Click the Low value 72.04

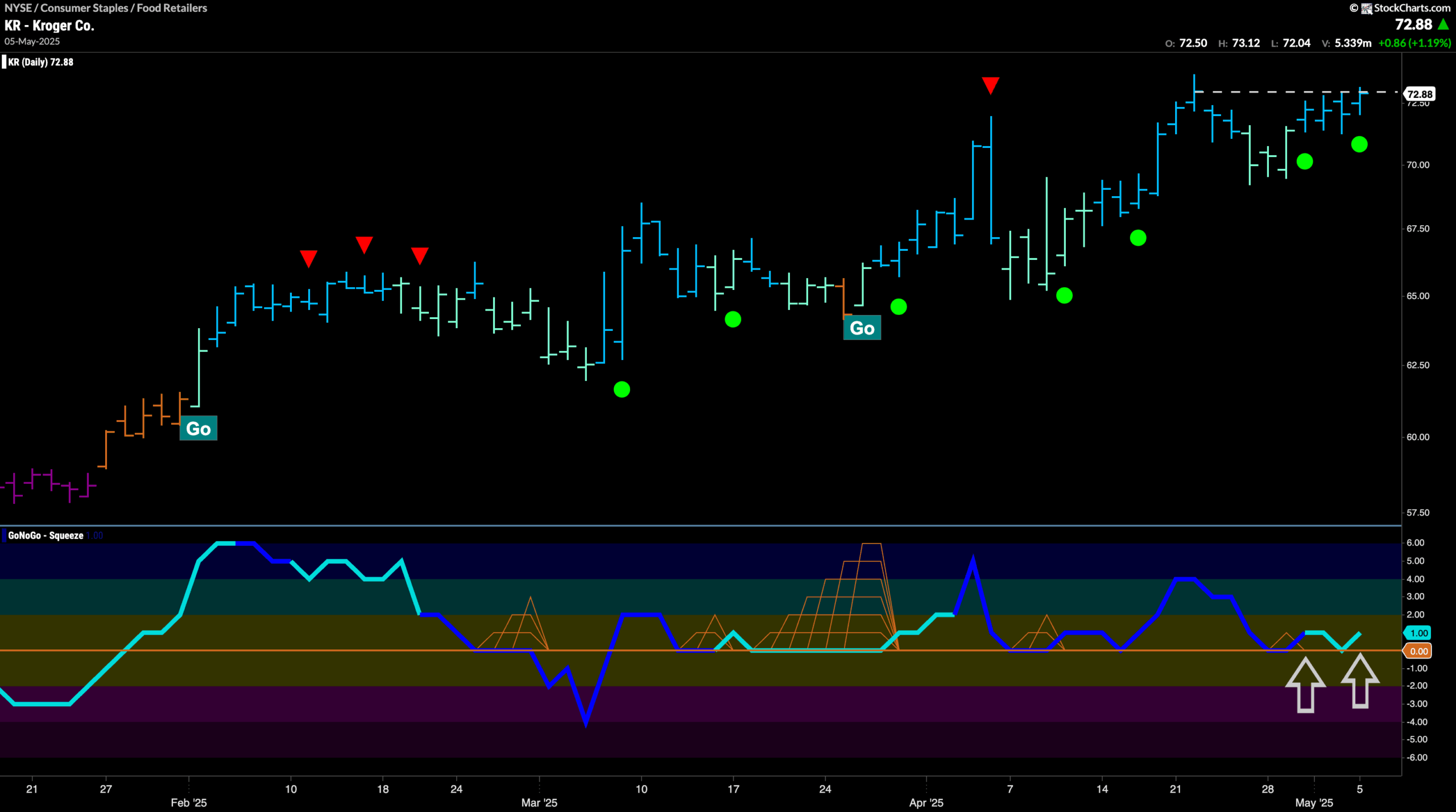pyautogui.click(x=1296, y=43)
